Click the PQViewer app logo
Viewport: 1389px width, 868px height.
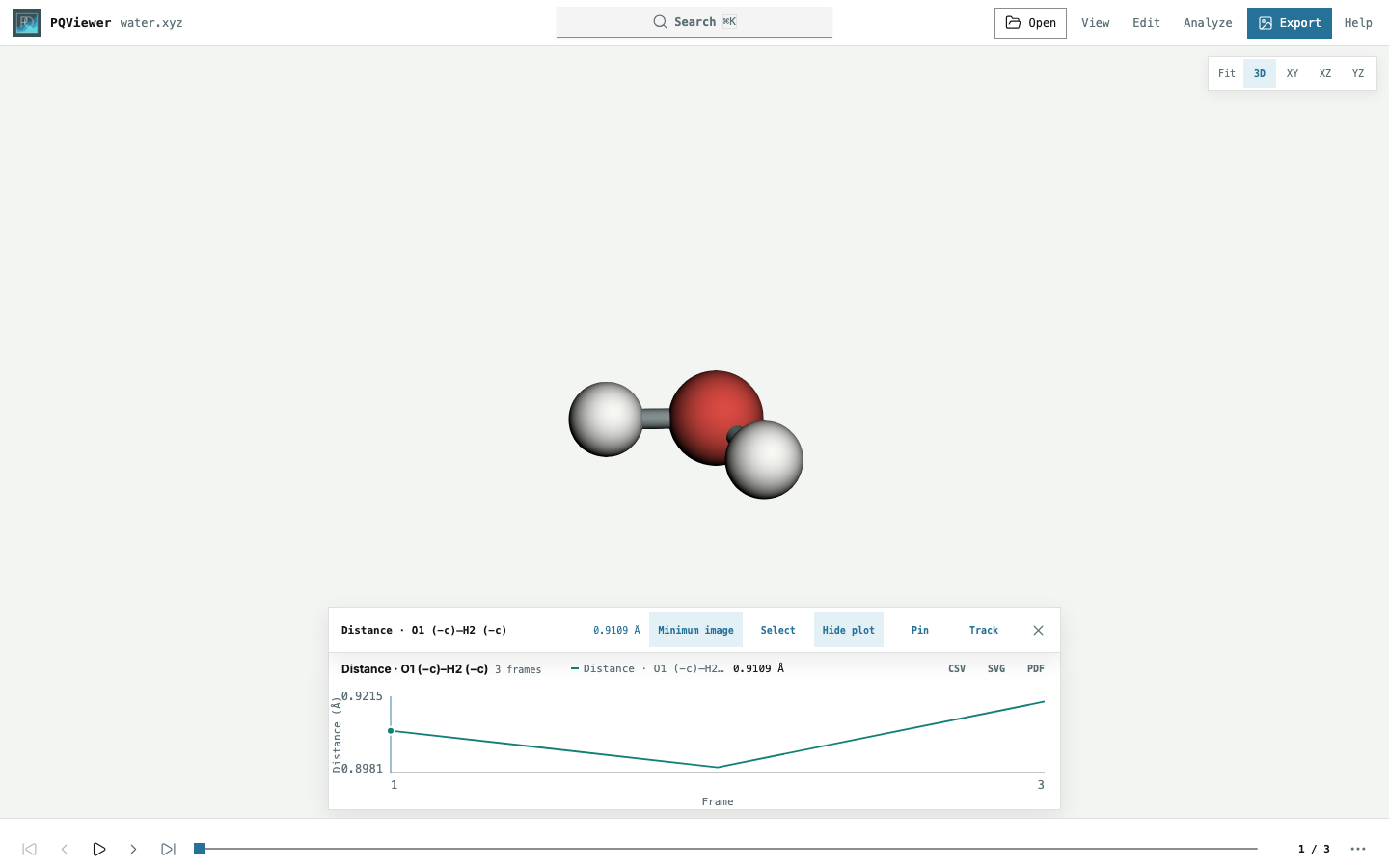point(27,22)
